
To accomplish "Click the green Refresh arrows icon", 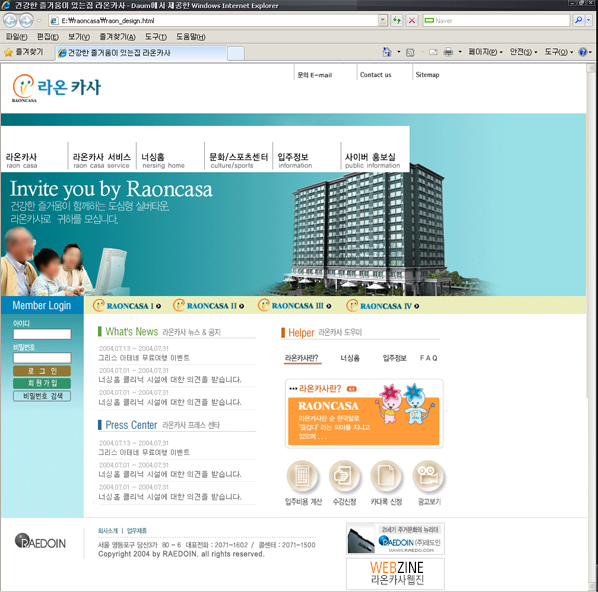I will point(397,20).
